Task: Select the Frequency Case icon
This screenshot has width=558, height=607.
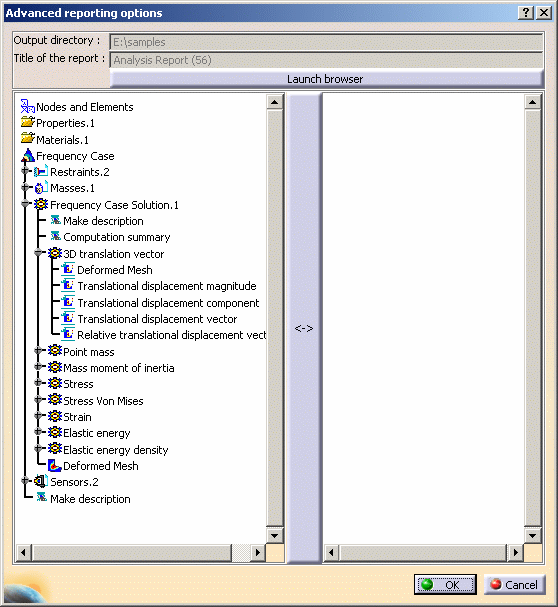Action: click(28, 155)
